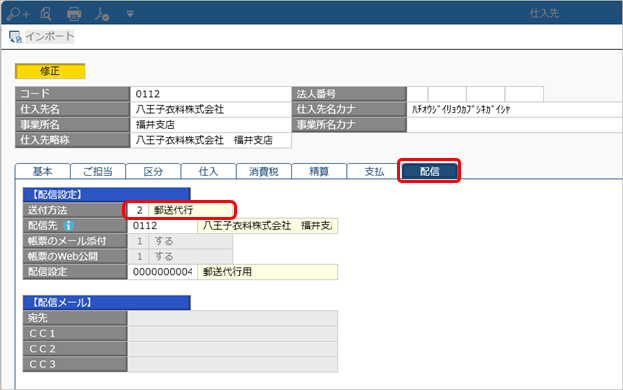The width and height of the screenshot is (623, 390).
Task: Click the CC1 mail field
Action: (232, 334)
